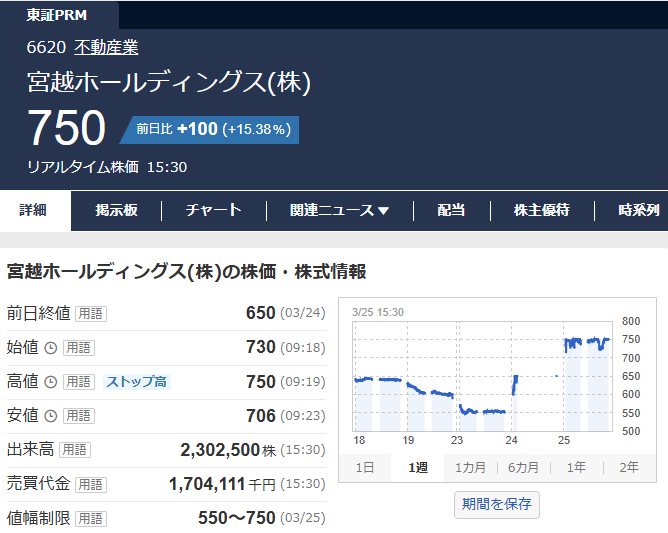This screenshot has height=533, width=668.
Task: Click the clock icon beside 安値
Action: tap(51, 416)
